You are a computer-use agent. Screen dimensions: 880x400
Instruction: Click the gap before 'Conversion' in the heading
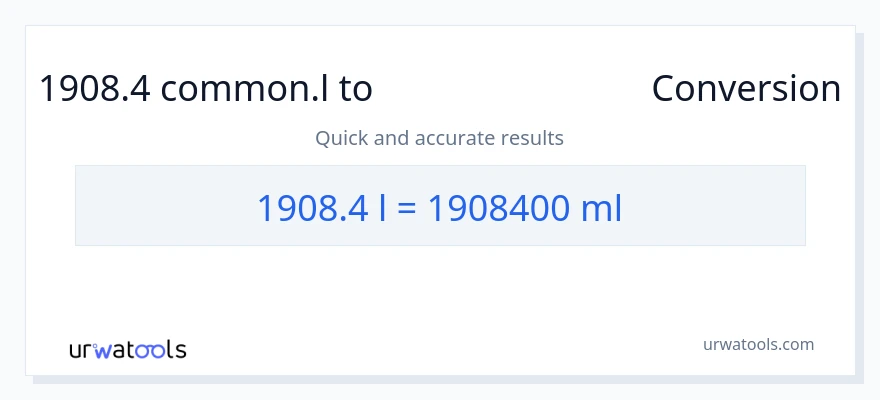[510, 89]
